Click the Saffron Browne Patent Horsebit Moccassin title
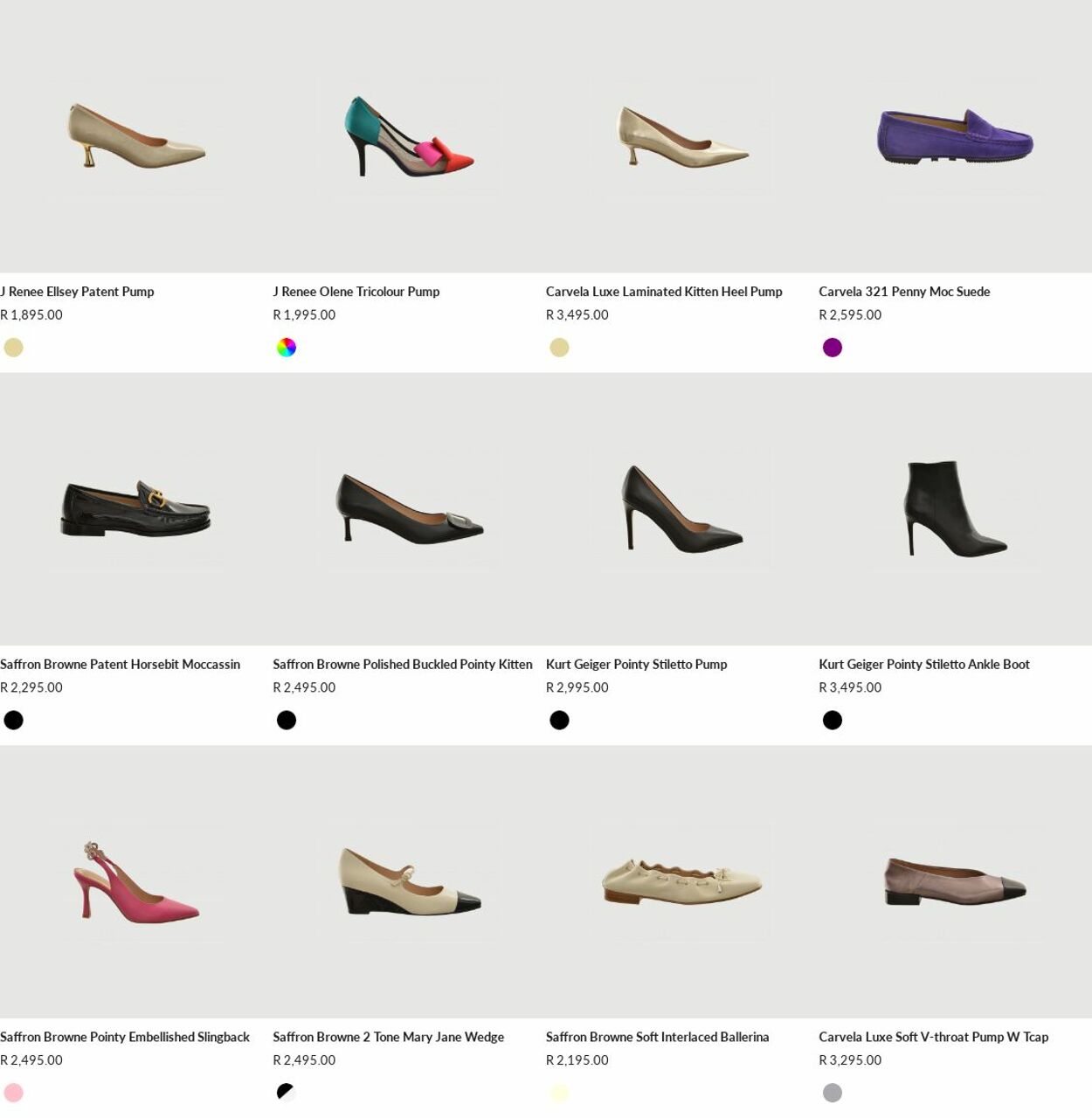Image resolution: width=1092 pixels, height=1118 pixels. [x=120, y=665]
